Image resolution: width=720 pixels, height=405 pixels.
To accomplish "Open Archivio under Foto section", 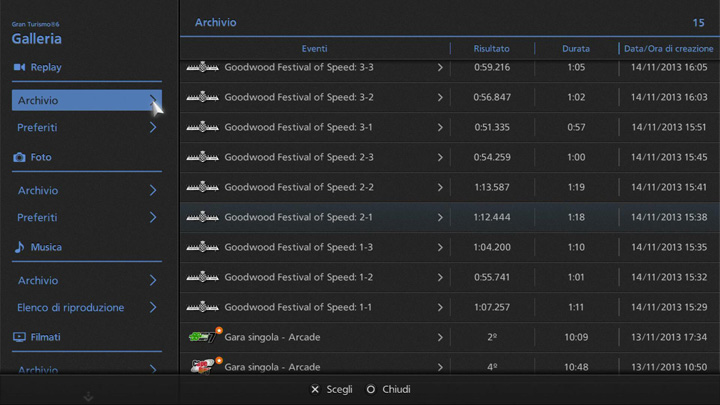I will 38,190.
